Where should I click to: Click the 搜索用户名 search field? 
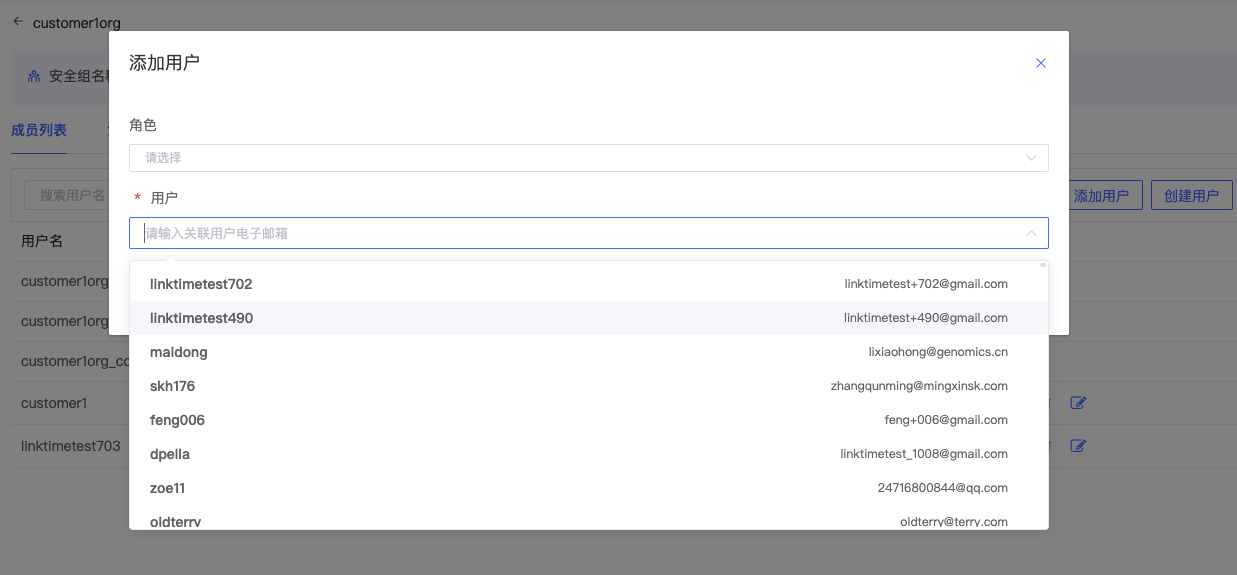[x=68, y=195]
